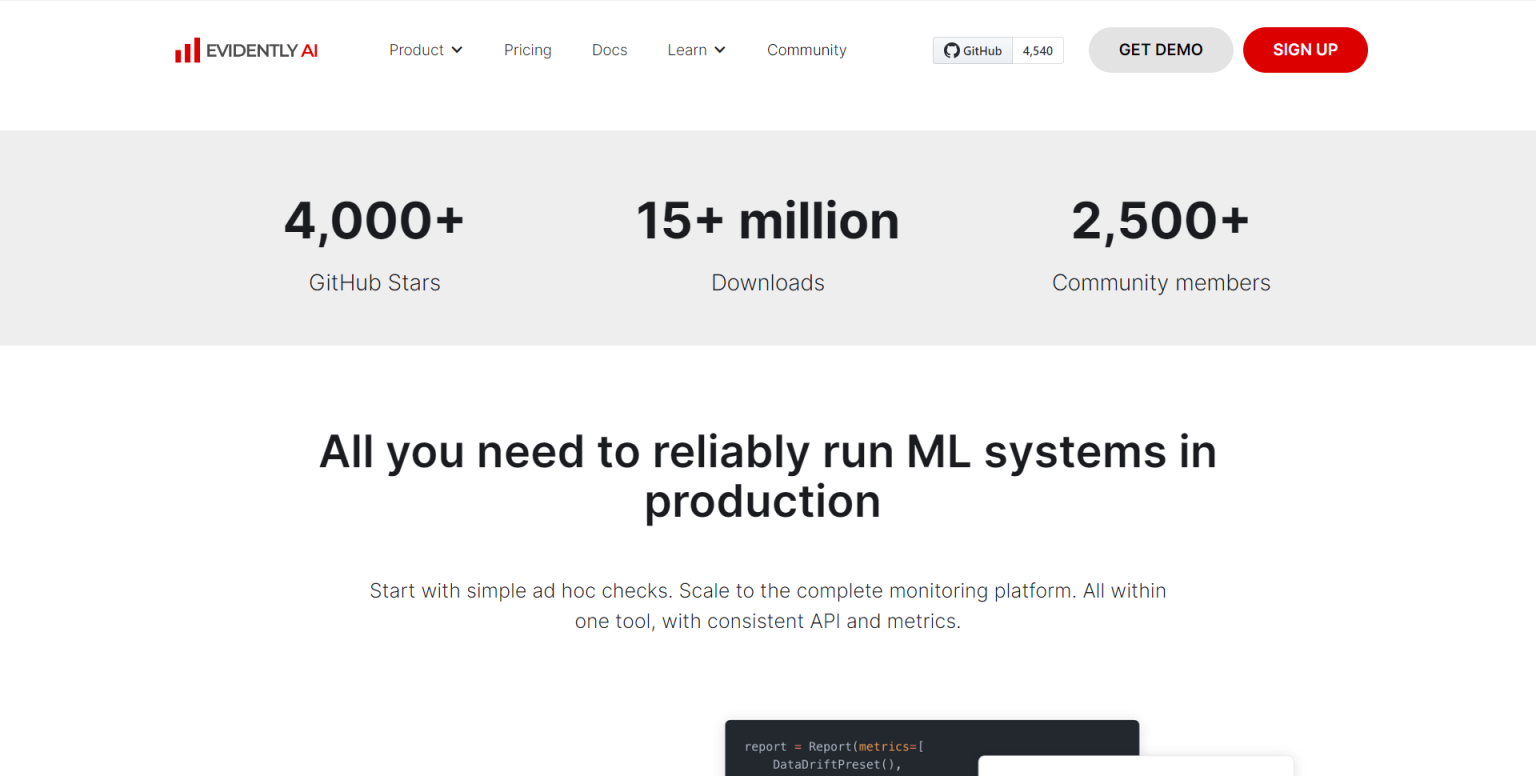Screen dimensions: 1536x776
Task: Expand the chevron next to Product
Action: 457,50
